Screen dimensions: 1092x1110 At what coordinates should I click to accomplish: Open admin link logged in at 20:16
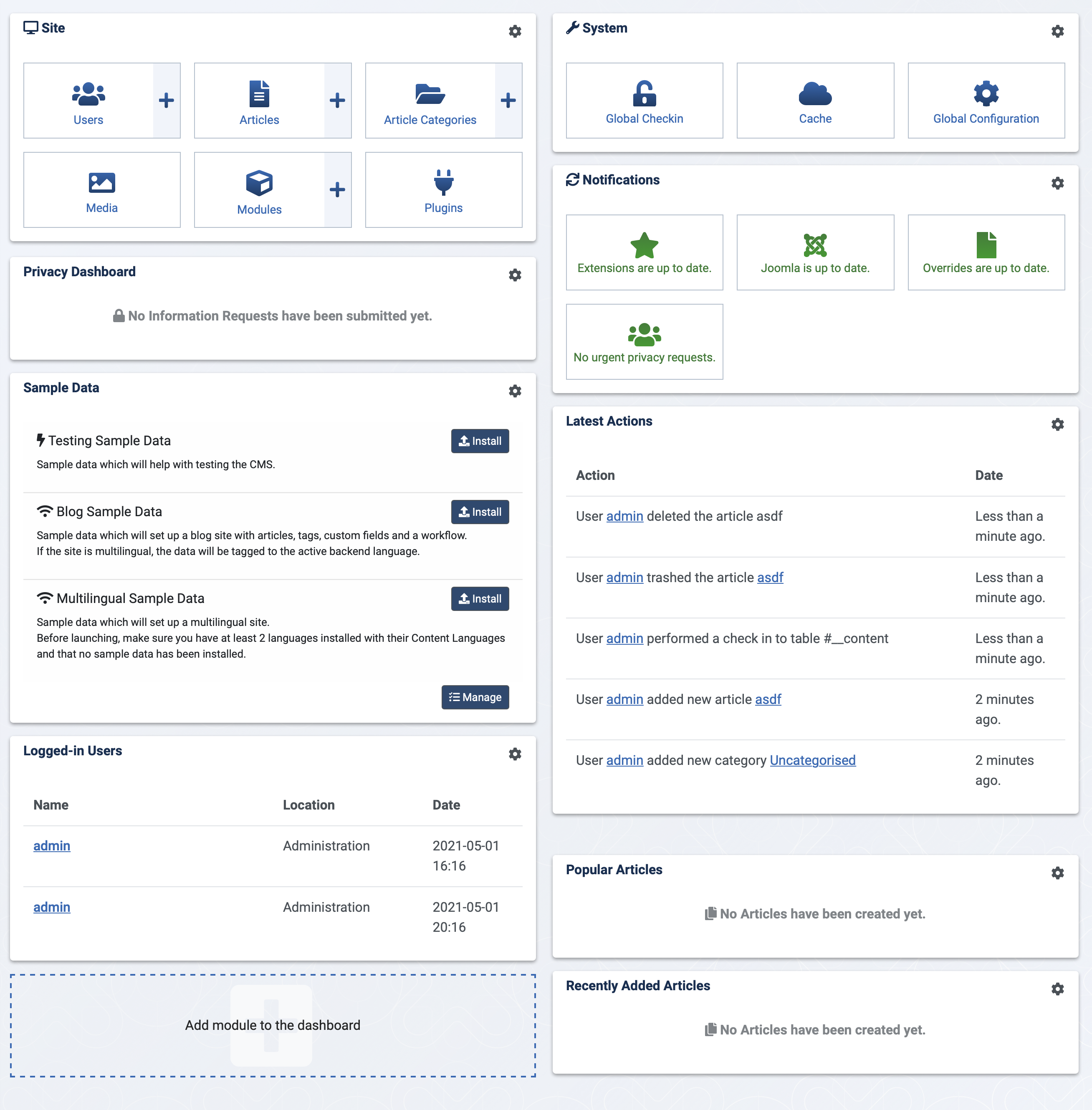point(52,907)
